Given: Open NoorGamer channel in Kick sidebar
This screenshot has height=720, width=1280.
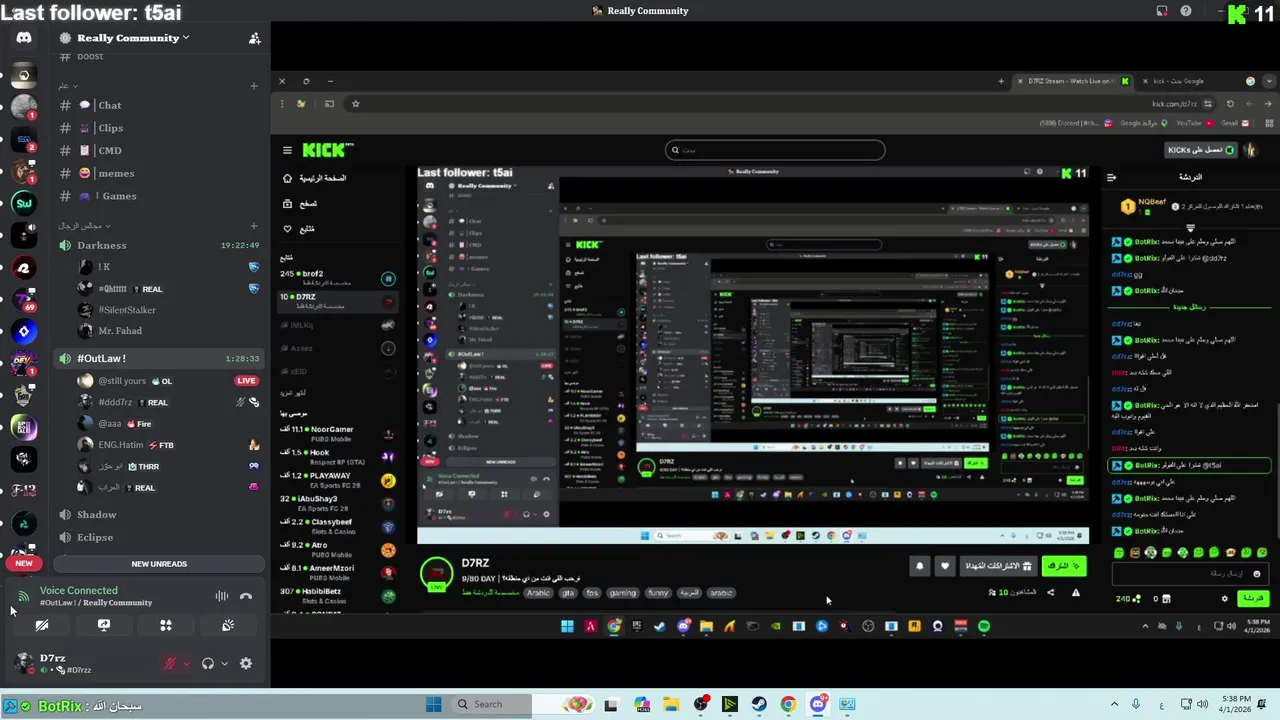Looking at the screenshot, I should [338, 433].
